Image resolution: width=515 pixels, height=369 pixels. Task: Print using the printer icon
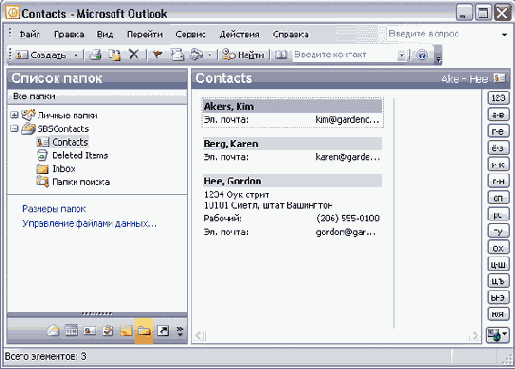(96, 55)
